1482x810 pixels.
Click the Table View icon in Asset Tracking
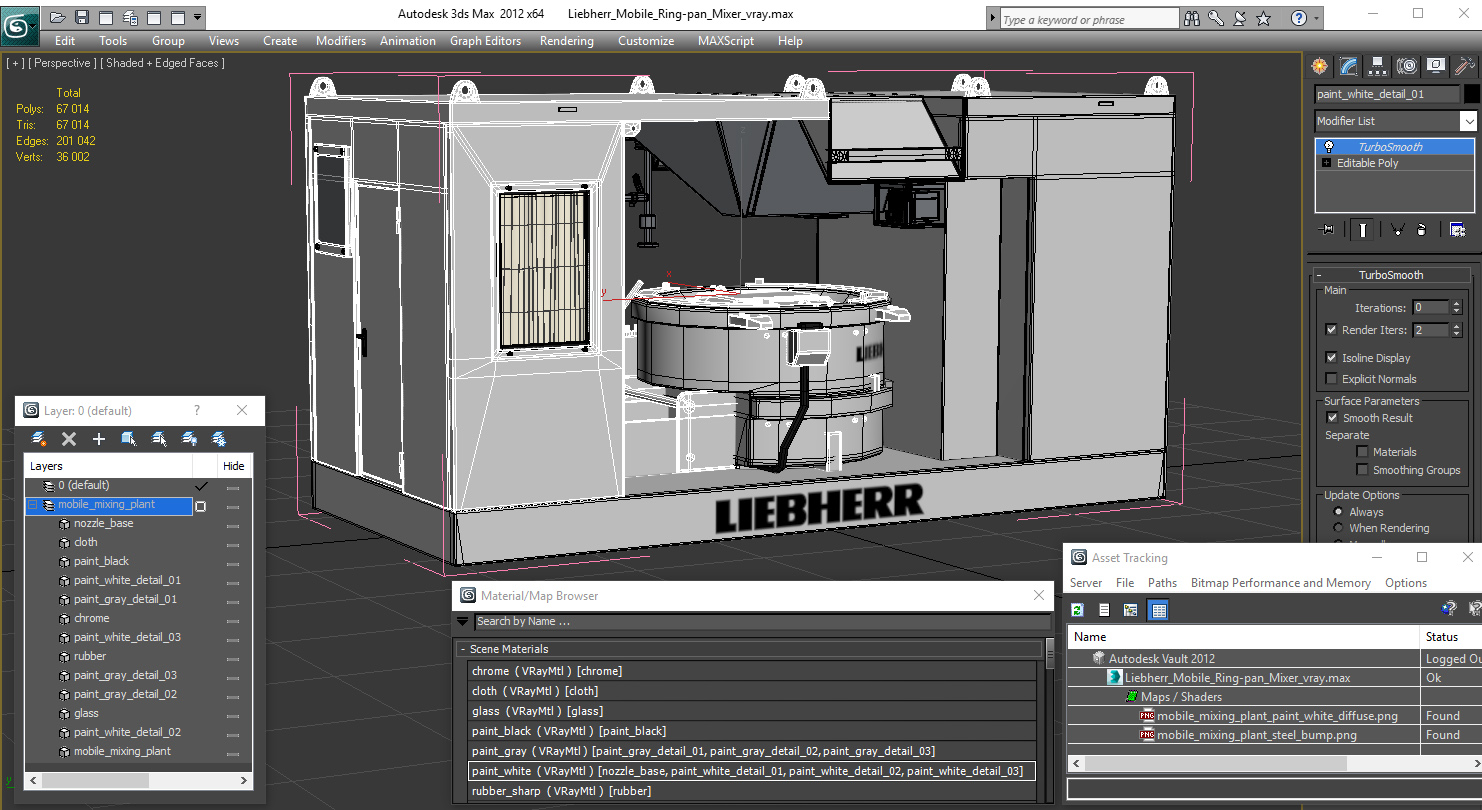(1158, 610)
